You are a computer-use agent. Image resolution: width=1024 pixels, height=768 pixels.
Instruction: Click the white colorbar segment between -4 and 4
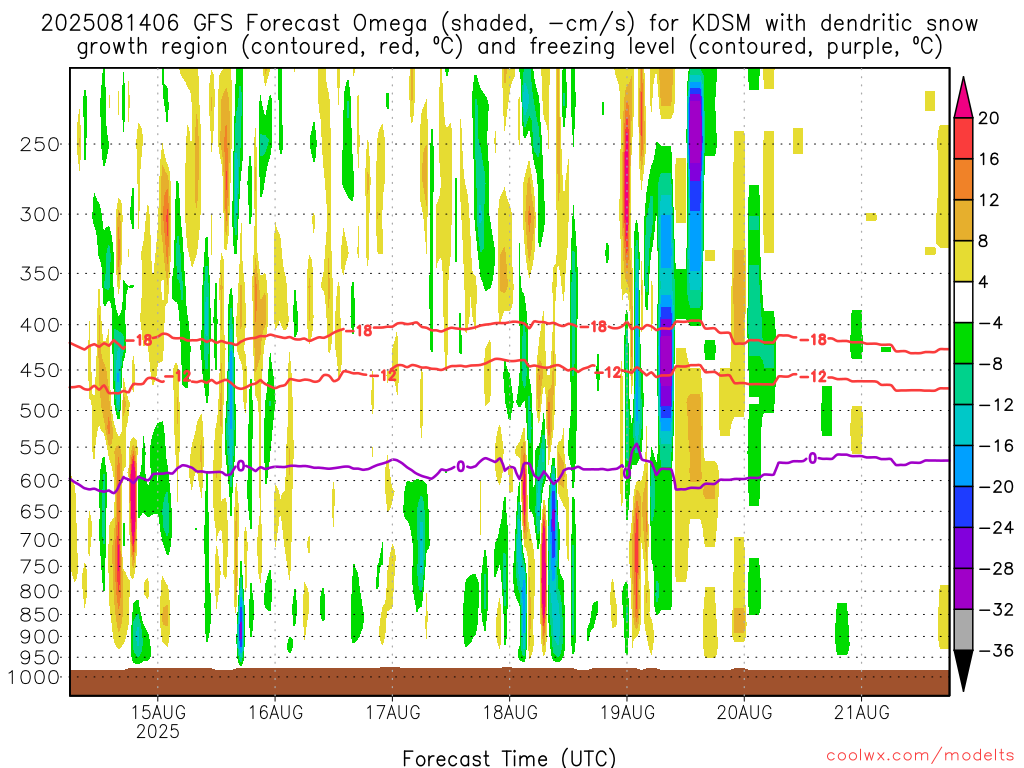(x=963, y=302)
